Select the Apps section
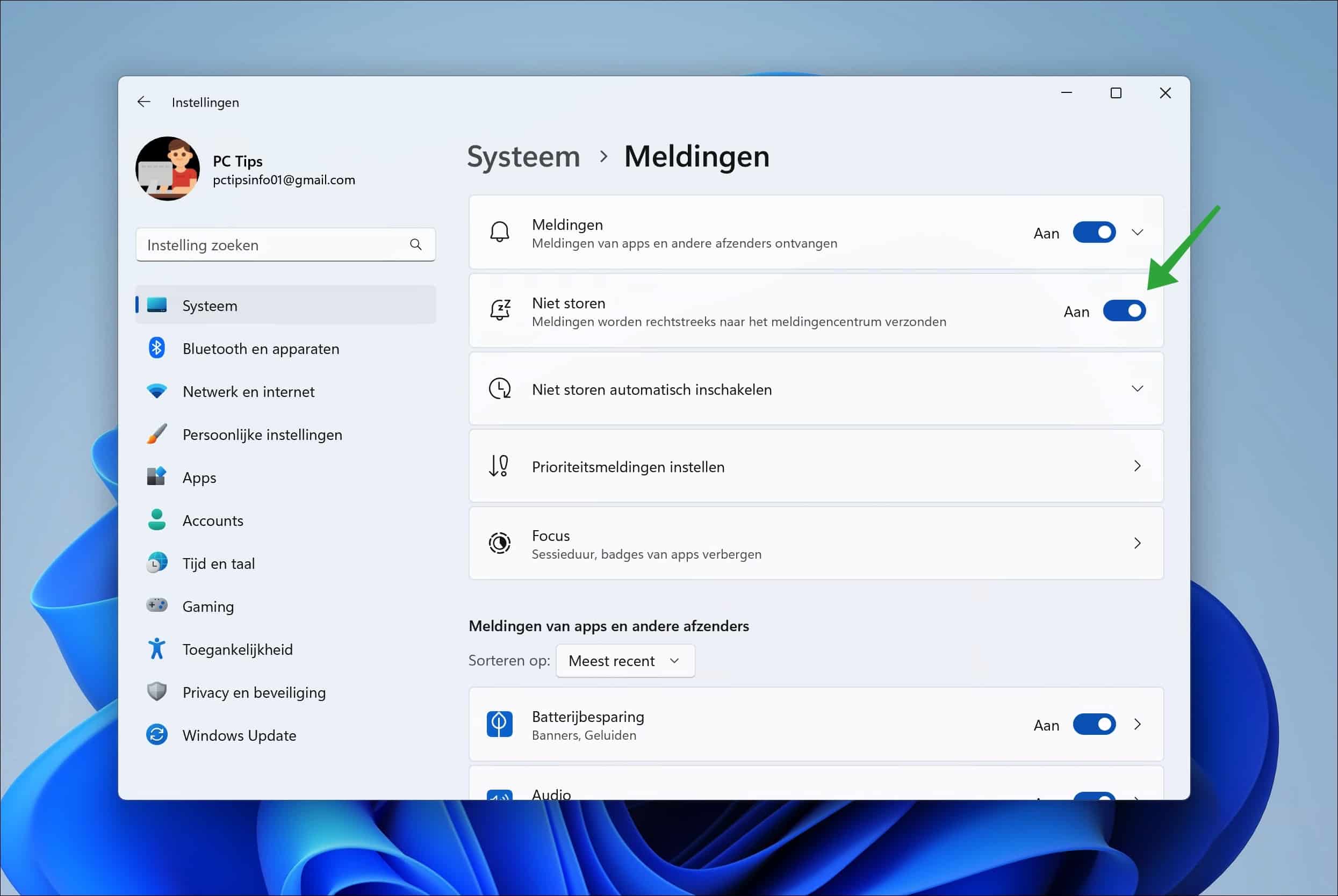The height and width of the screenshot is (896, 1338). coord(199,477)
